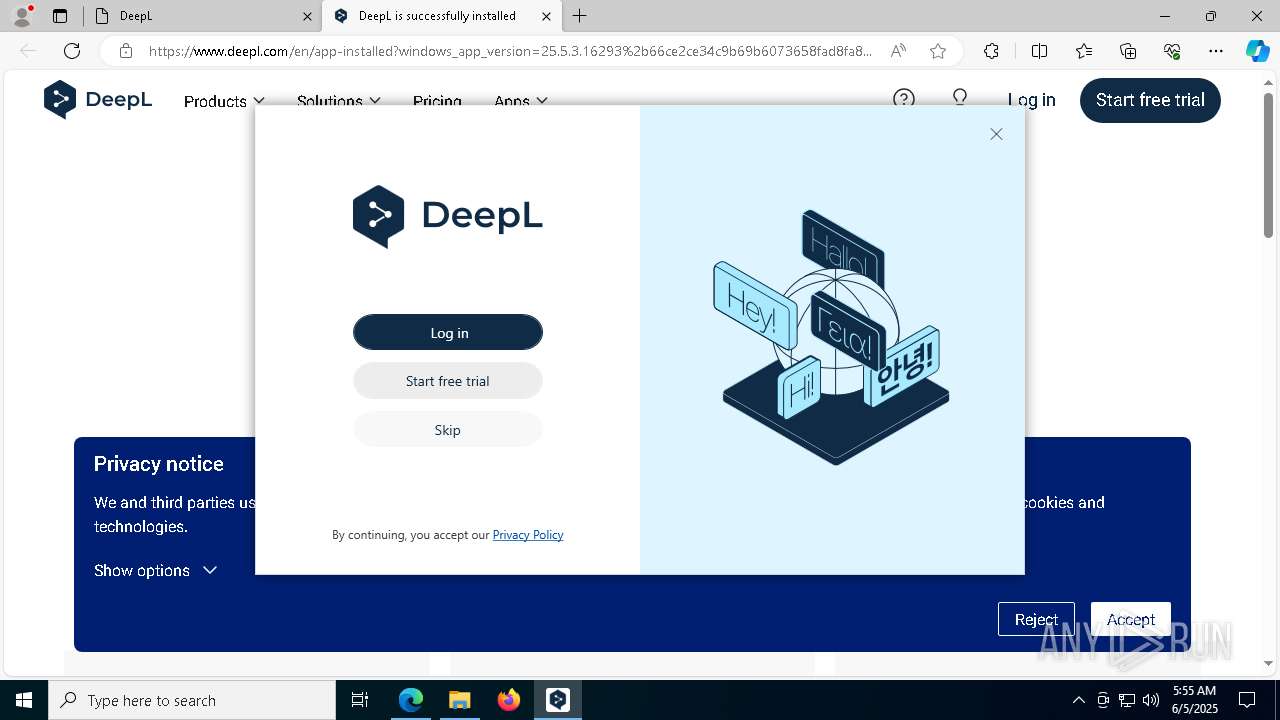The image size is (1280, 720).
Task: Click the Edge profile avatar icon
Action: click(x=22, y=16)
